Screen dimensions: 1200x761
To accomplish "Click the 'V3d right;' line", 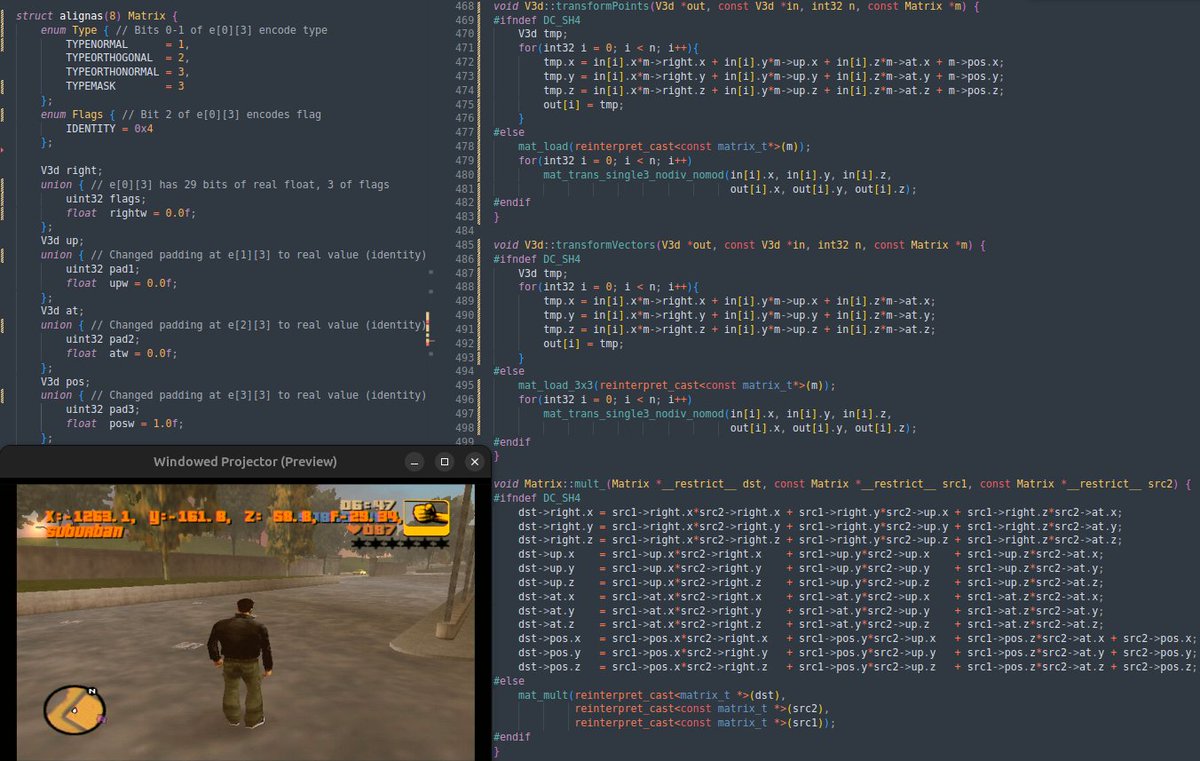I will coord(72,171).
